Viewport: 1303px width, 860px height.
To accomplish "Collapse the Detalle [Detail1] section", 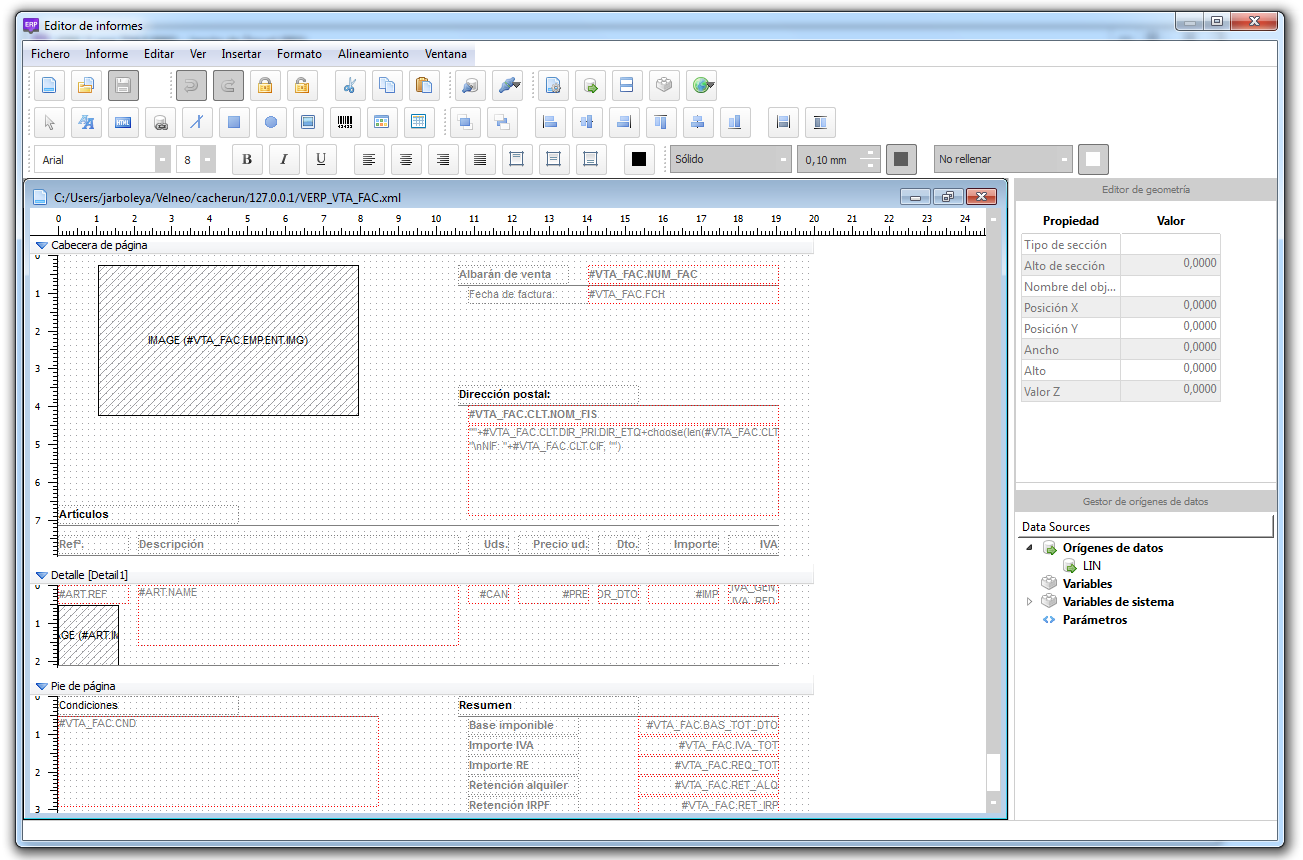I will click(41, 575).
